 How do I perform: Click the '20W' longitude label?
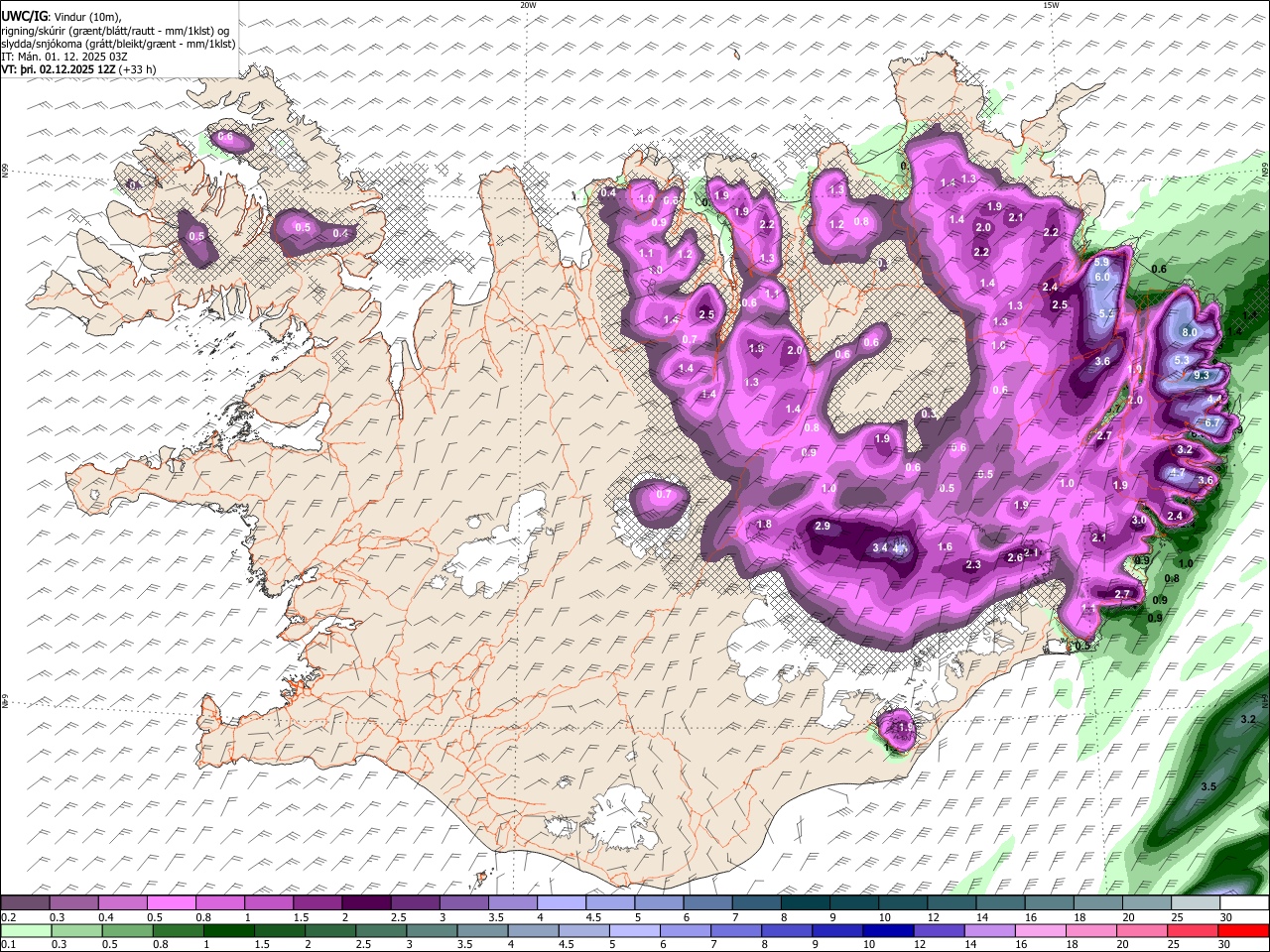pyautogui.click(x=528, y=5)
